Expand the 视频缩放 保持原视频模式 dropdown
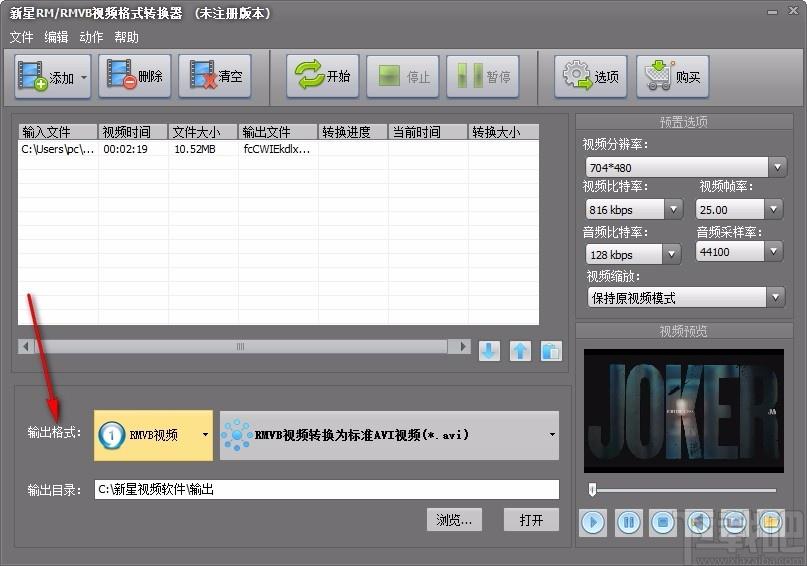 (x=775, y=297)
